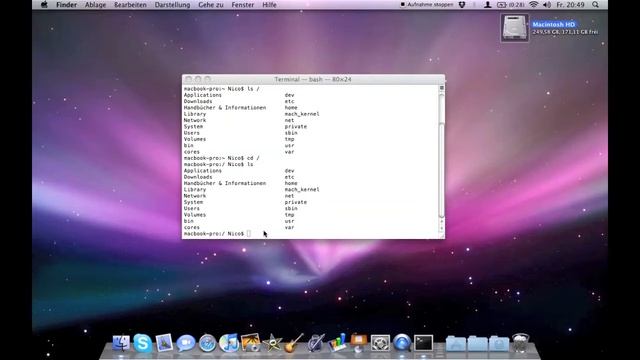Viewport: 640px width, 360px height.
Task: Click the Terminal minimize button
Action: tap(198, 79)
